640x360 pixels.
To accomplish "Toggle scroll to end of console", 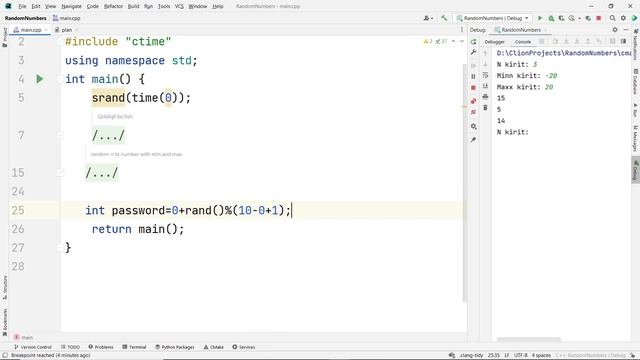I will point(485,86).
